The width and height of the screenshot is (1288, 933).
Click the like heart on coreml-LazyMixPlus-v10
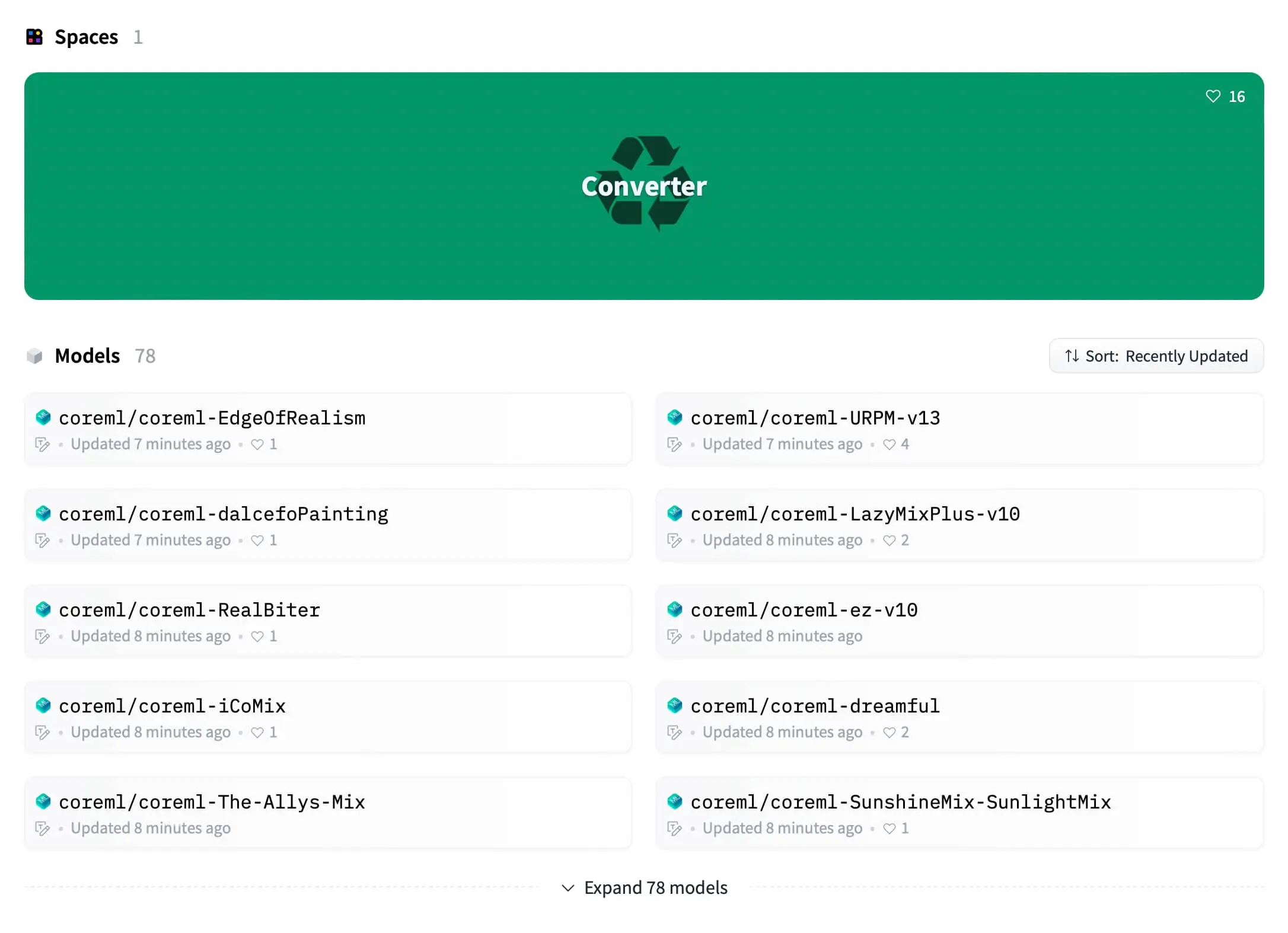click(889, 540)
